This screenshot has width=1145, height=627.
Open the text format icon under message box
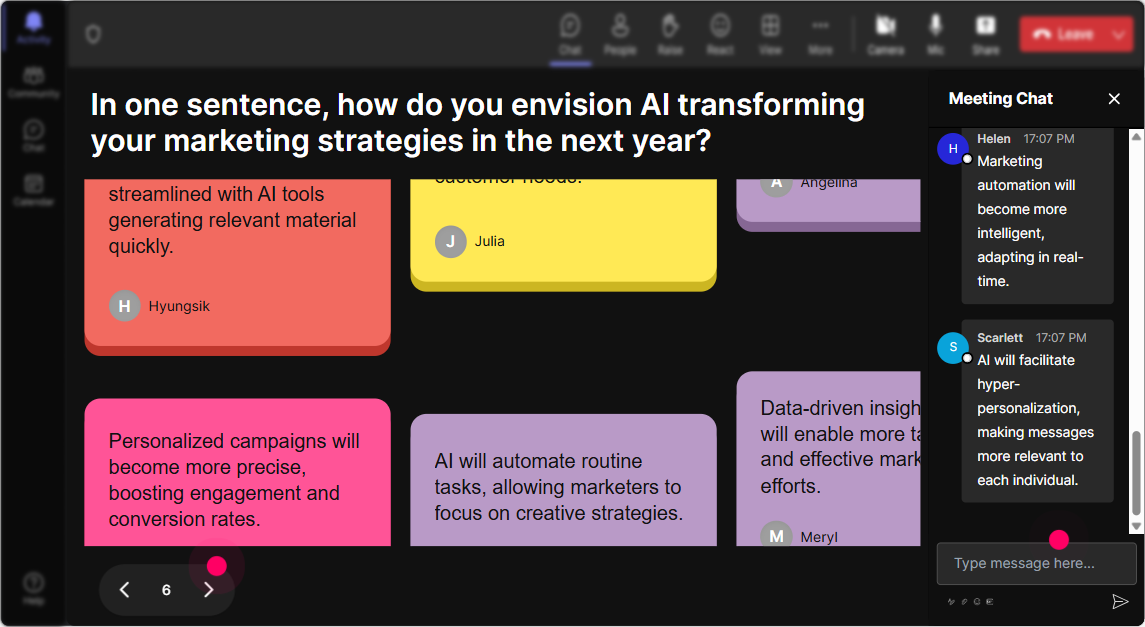point(951,602)
